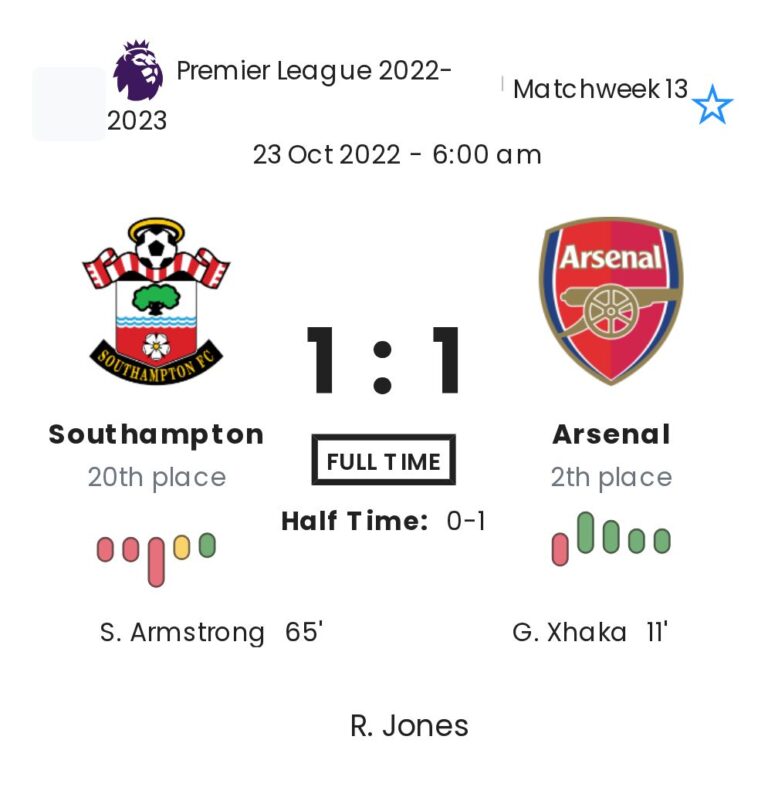
Task: Click the Southampton FC club crest
Action: 156,301
